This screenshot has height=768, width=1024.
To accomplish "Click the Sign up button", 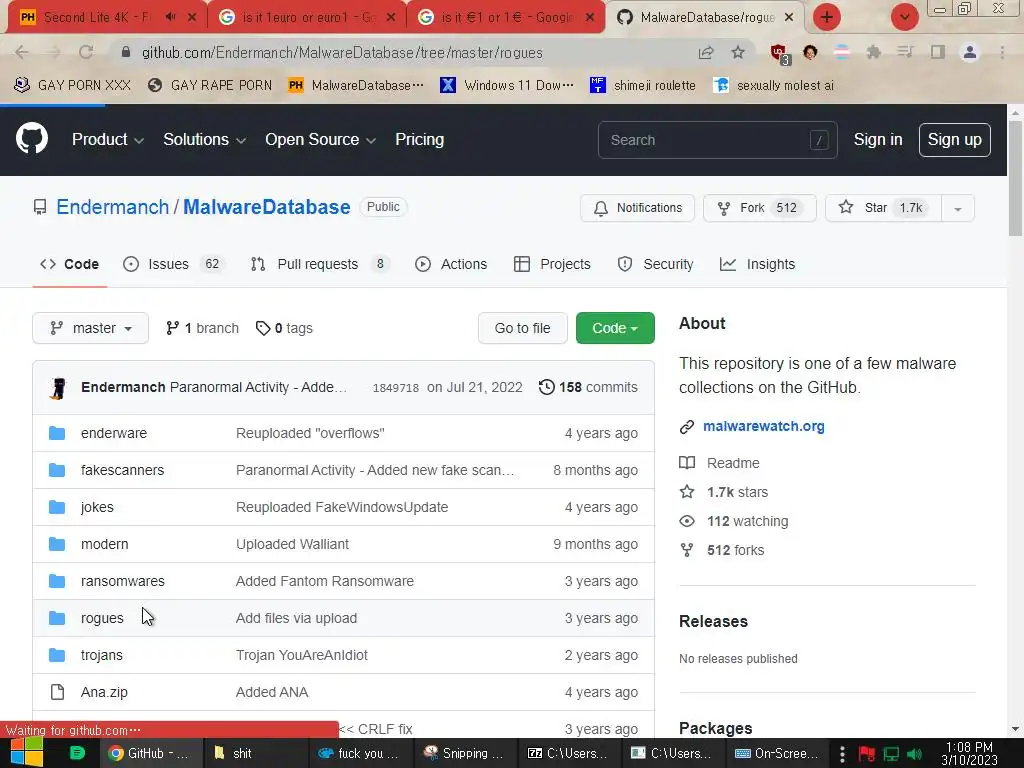I will 954,140.
